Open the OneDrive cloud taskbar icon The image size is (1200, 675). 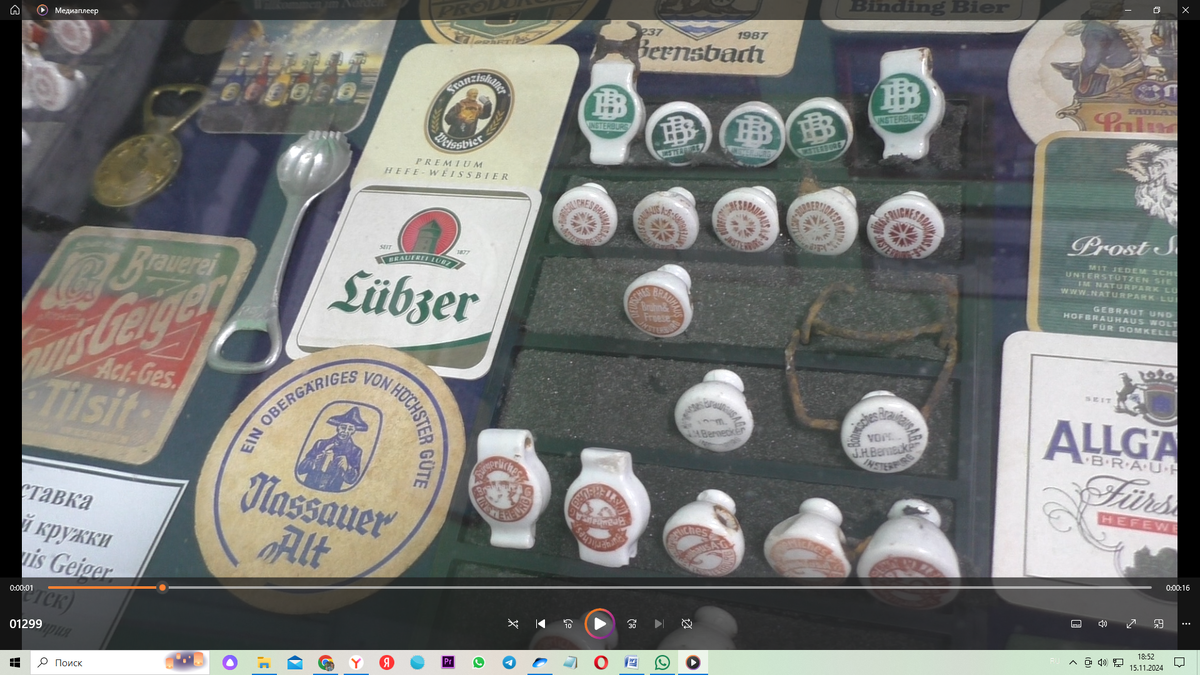540,662
